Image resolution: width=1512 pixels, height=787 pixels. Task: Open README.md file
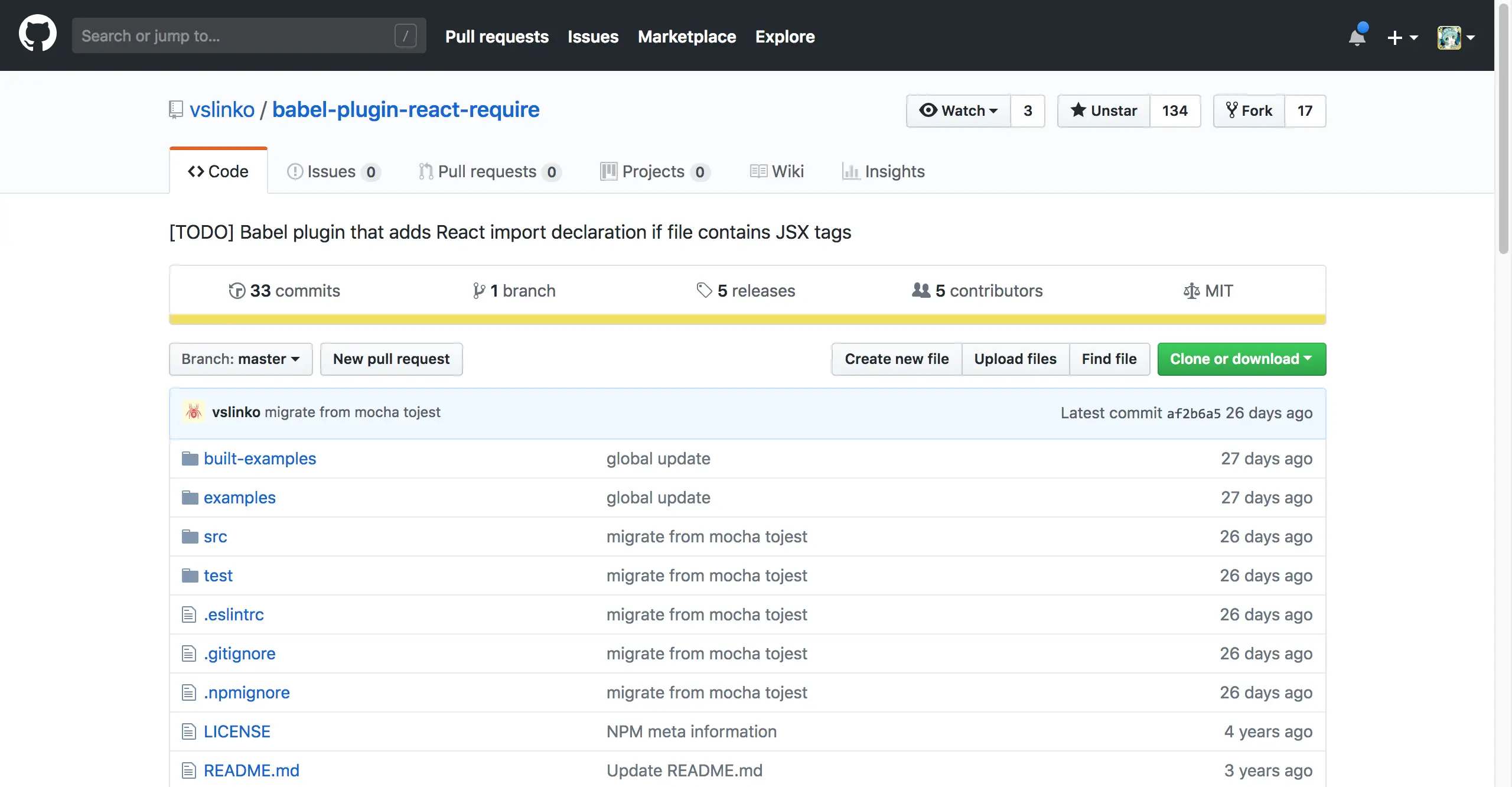252,770
